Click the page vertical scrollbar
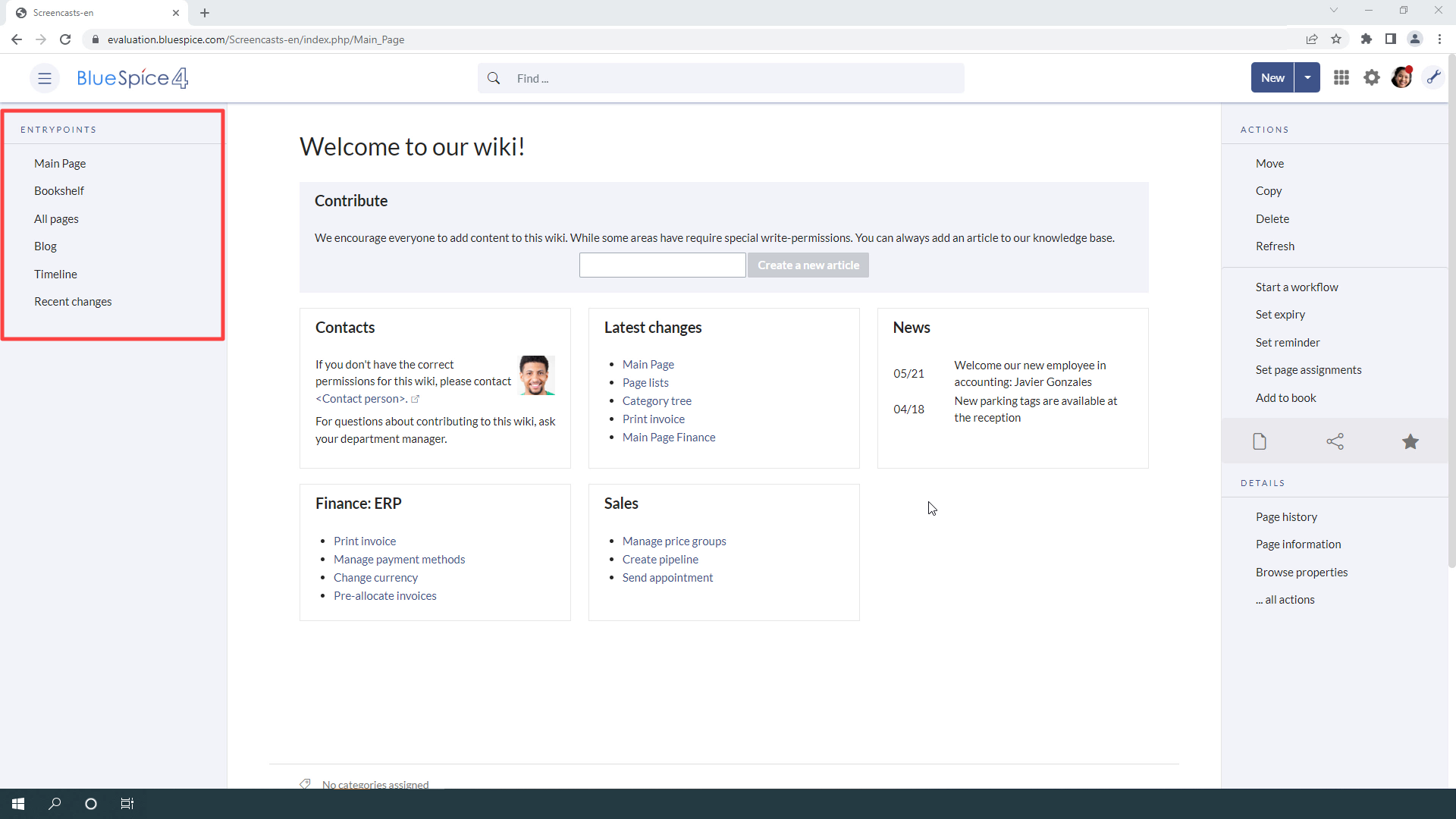1456x819 pixels. (1451, 318)
